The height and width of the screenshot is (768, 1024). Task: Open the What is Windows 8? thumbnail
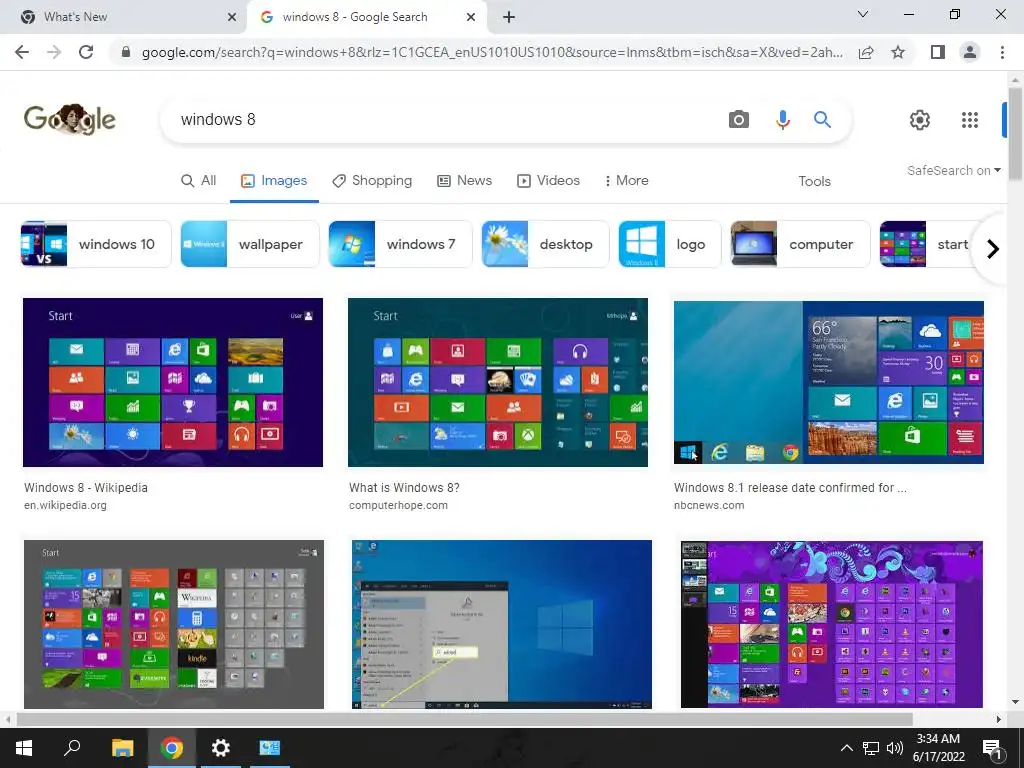pyautogui.click(x=498, y=383)
